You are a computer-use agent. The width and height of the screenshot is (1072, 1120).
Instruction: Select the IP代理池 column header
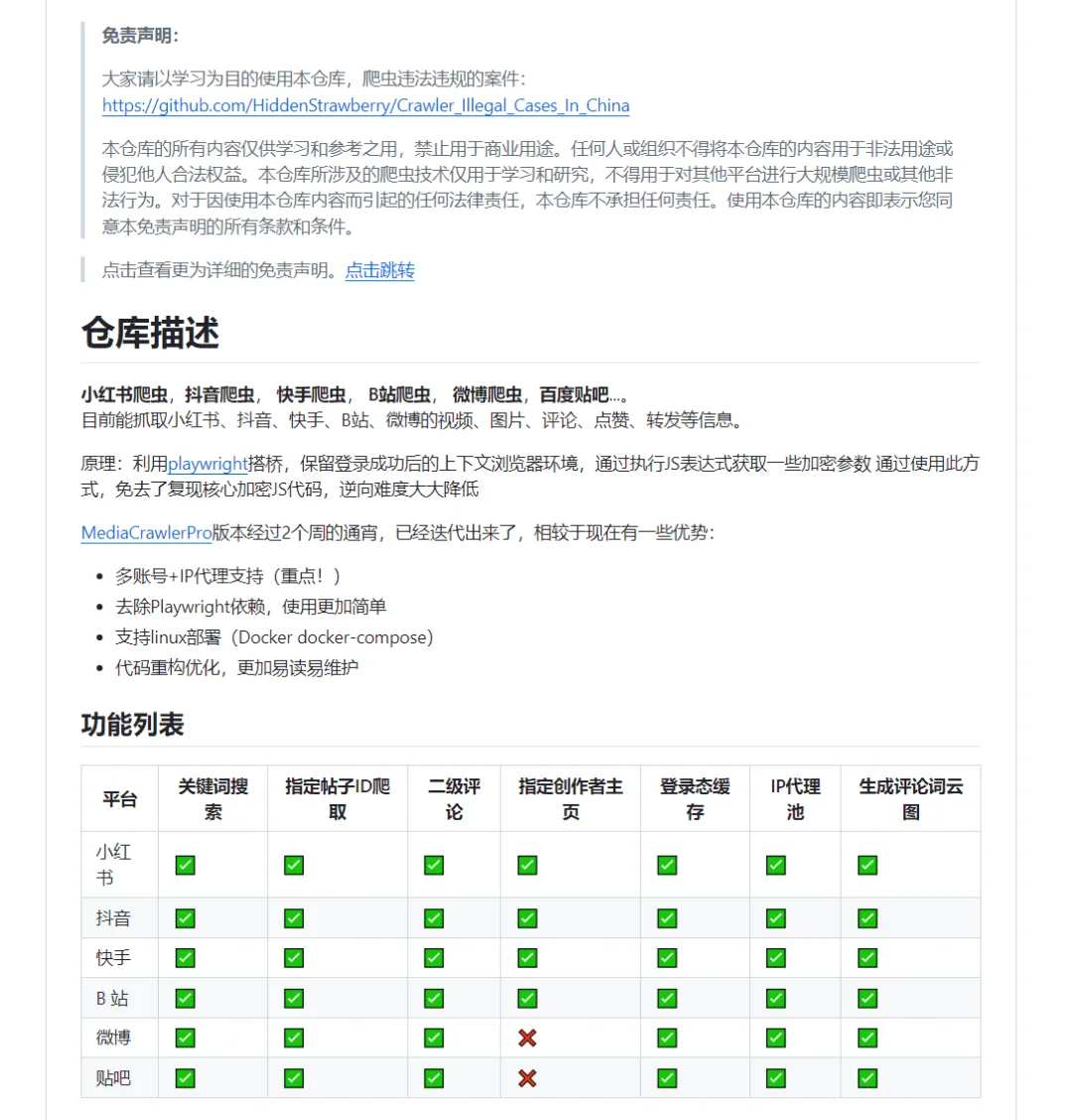(795, 798)
